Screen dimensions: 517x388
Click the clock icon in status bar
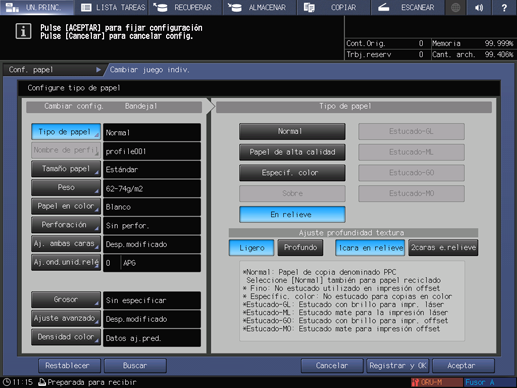(6, 382)
